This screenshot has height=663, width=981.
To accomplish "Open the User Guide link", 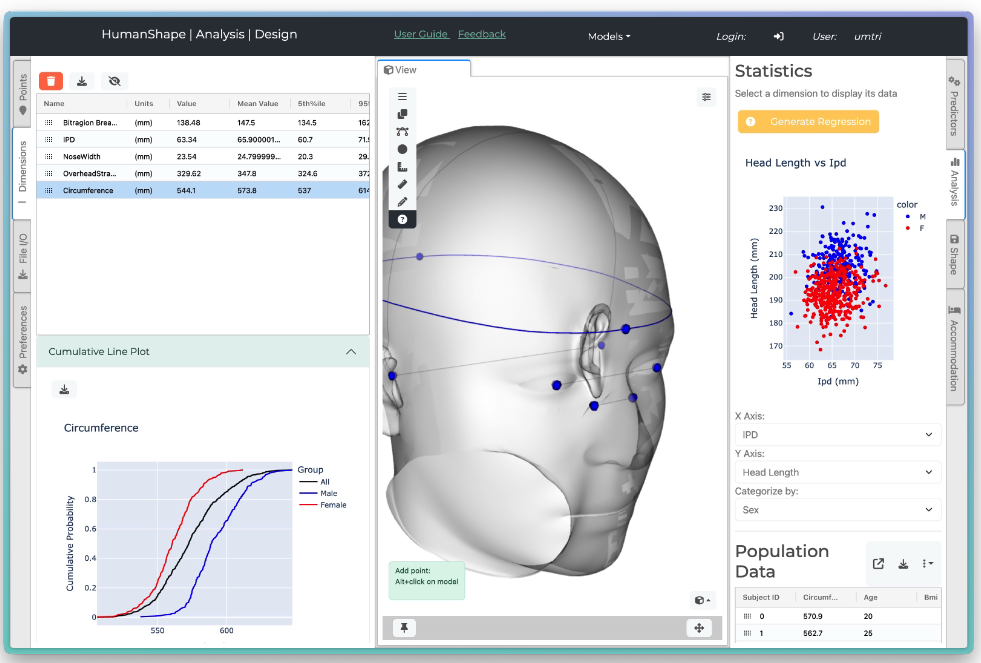I will 420,34.
